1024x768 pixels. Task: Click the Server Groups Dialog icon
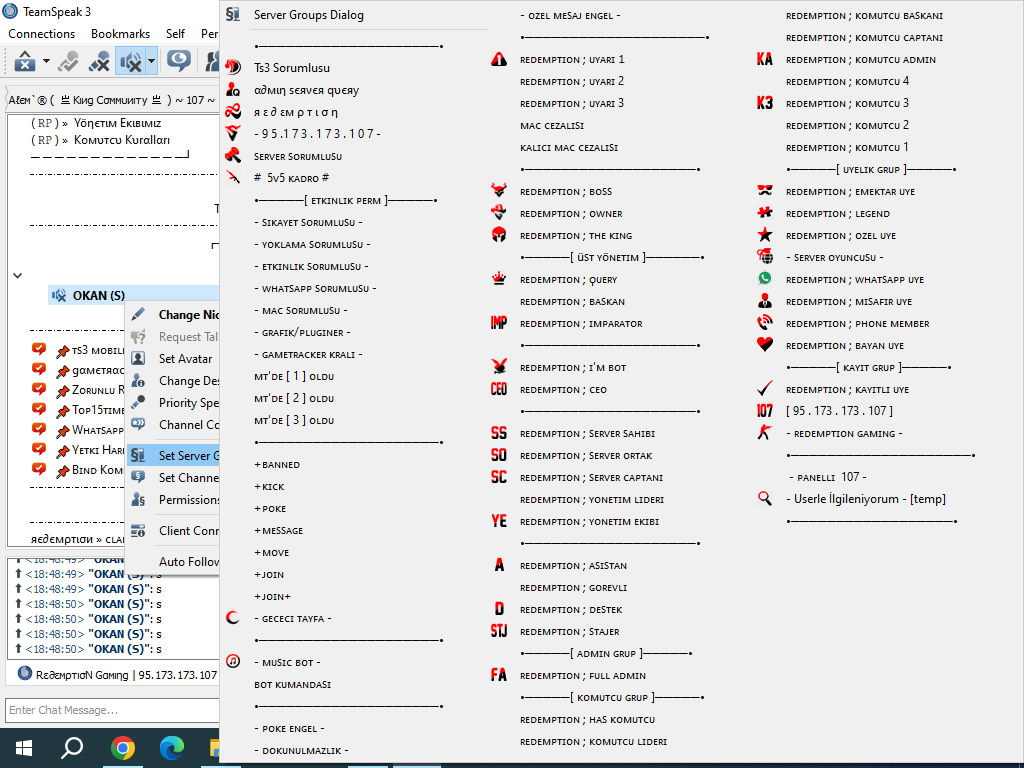pyautogui.click(x=233, y=14)
